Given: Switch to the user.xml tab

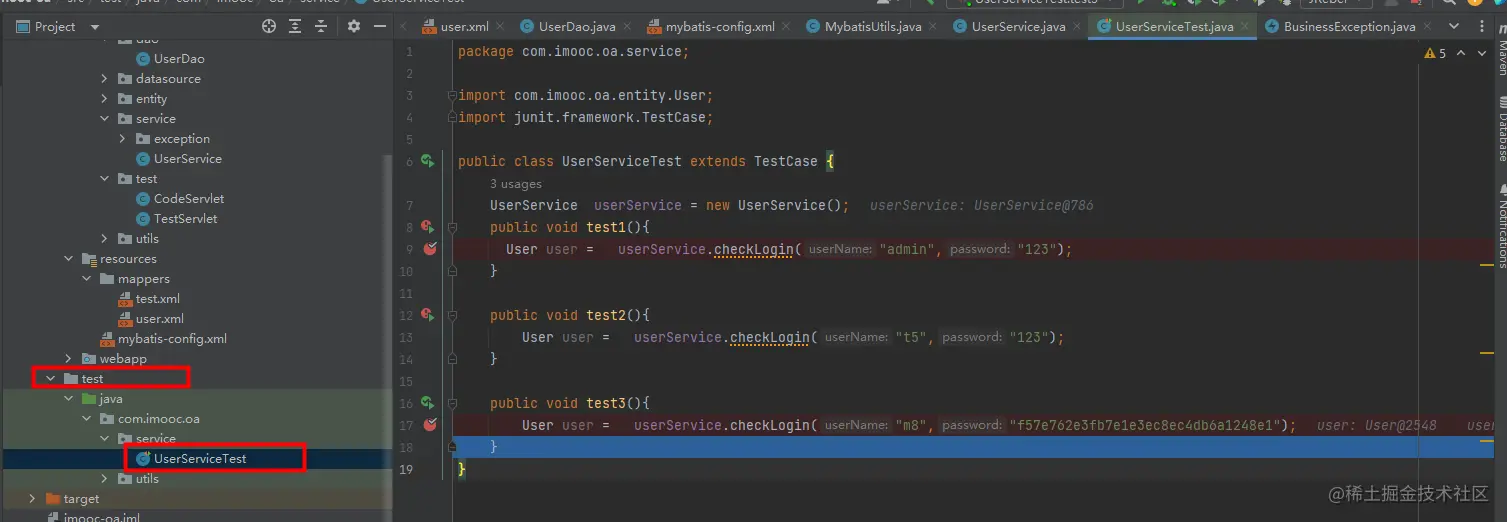Looking at the screenshot, I should click(464, 27).
